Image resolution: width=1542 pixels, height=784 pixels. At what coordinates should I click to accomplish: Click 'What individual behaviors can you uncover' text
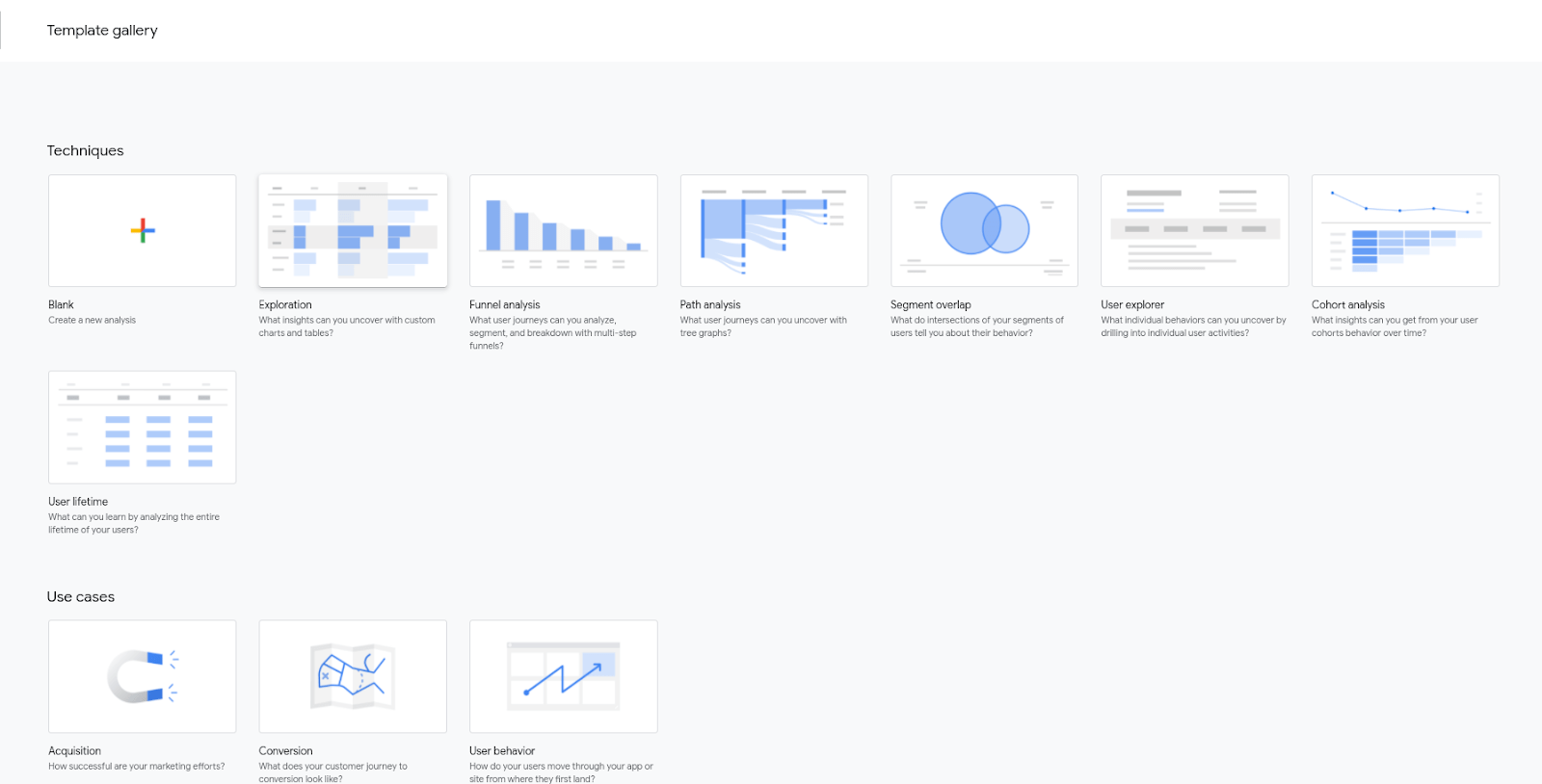click(1193, 320)
